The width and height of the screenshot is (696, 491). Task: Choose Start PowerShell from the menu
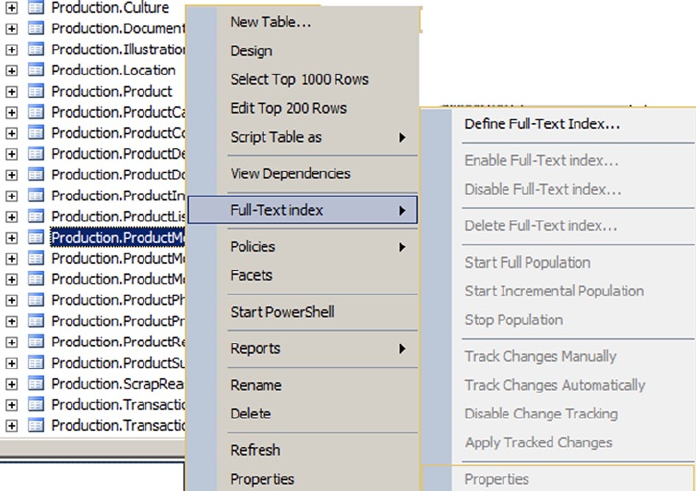[282, 312]
